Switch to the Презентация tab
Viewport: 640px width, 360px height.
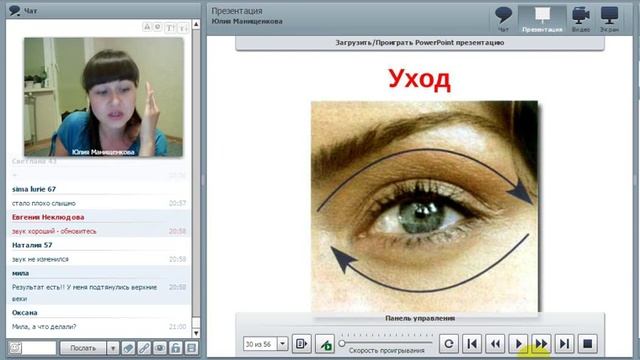[542, 19]
